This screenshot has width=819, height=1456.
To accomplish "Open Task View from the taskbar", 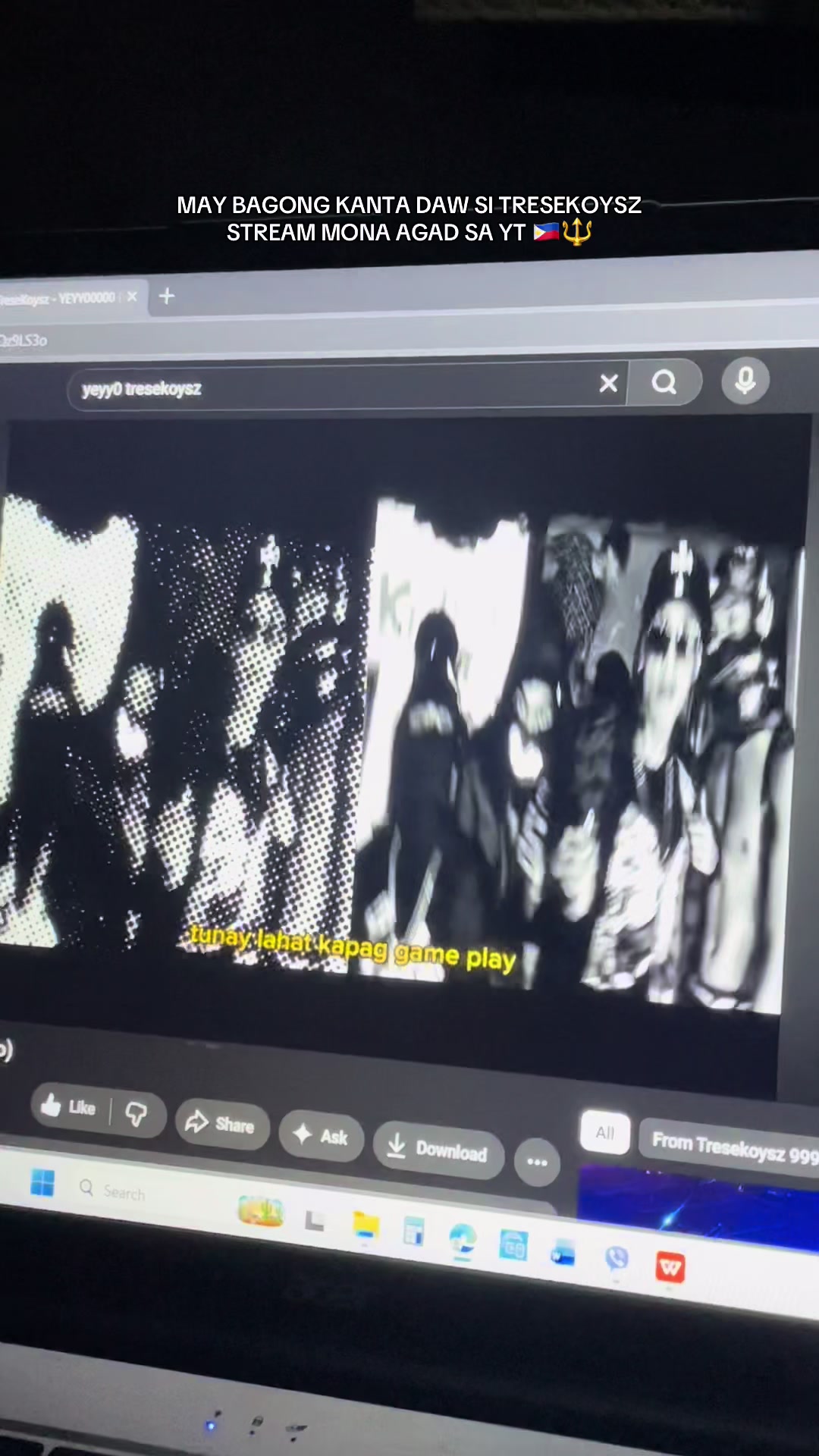I will 314,1220.
